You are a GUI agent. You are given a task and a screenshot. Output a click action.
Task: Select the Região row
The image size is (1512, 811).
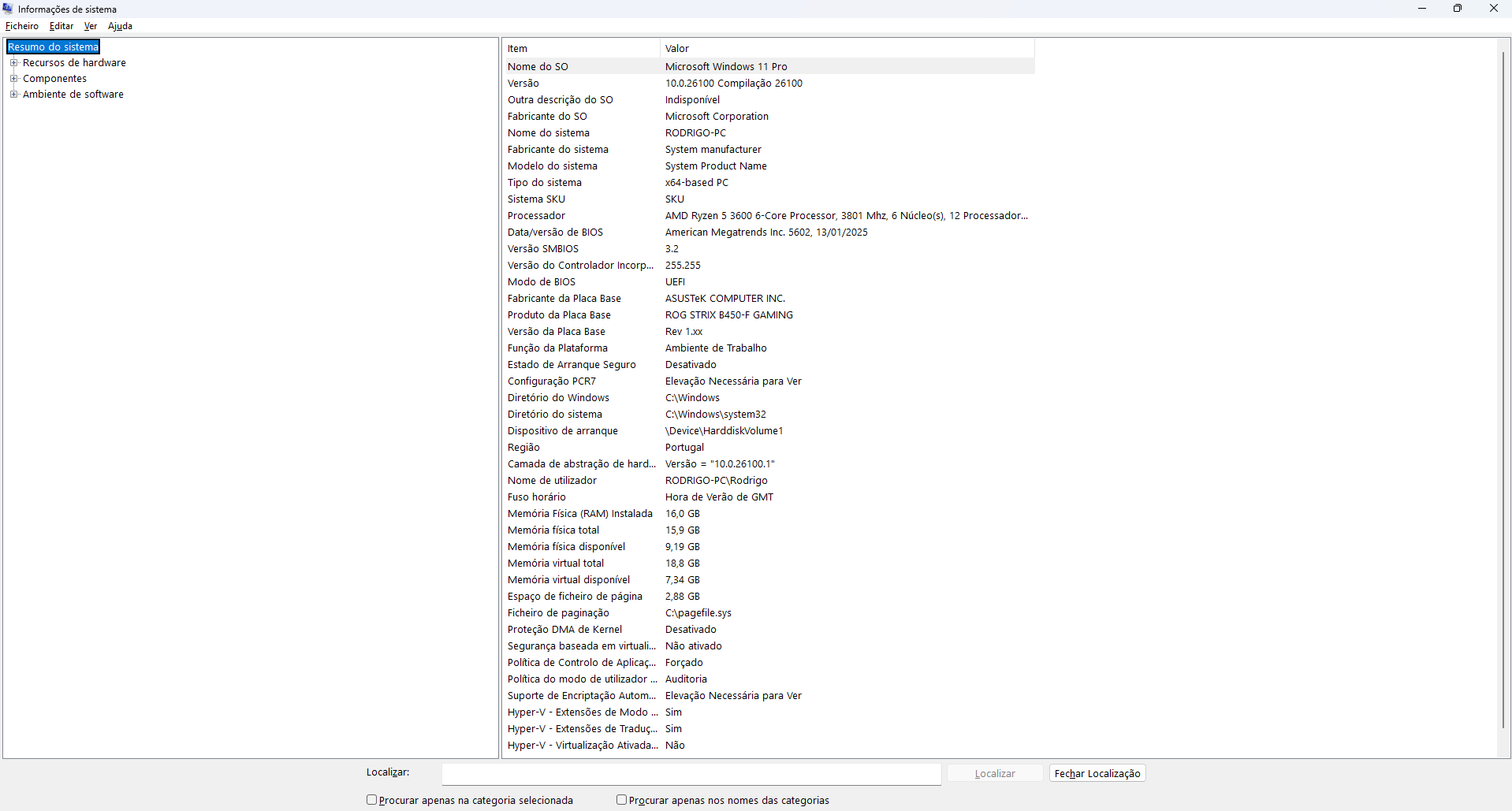[769, 448]
